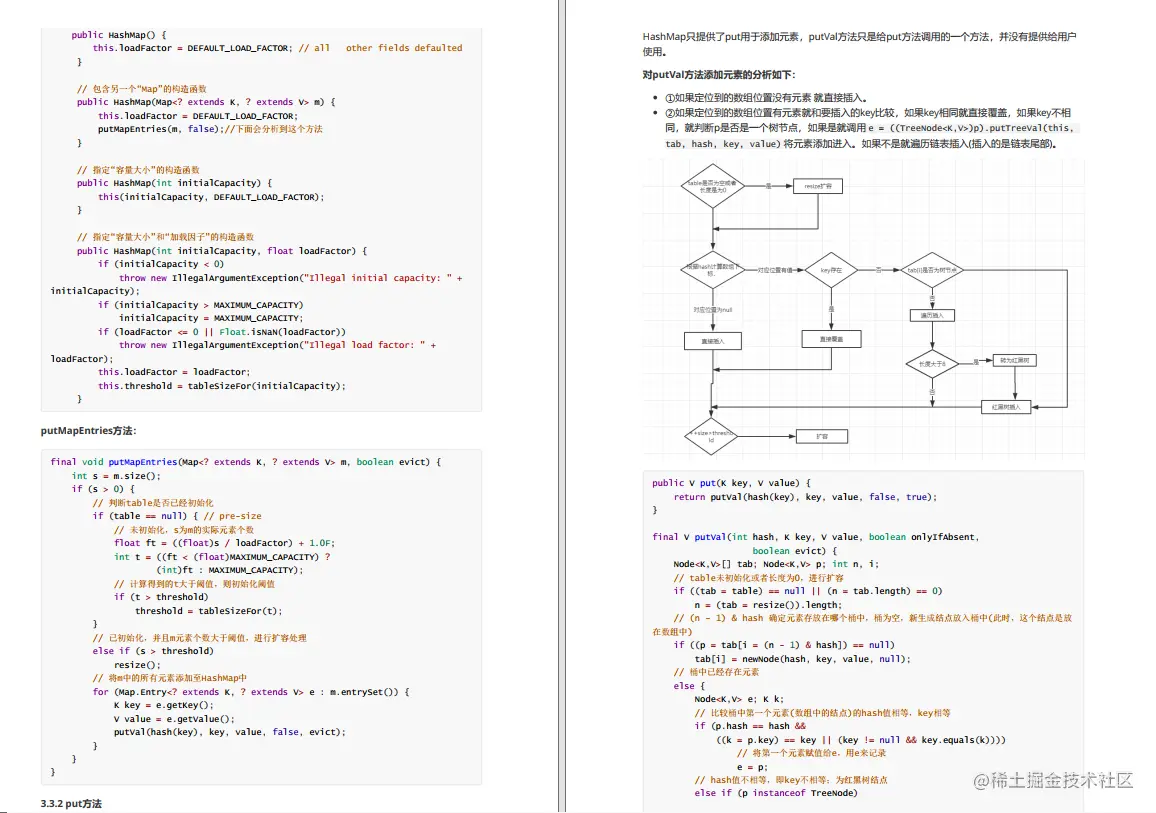
Task: Click the "红黑树插入" box in the flowchart
Action: (x=1006, y=407)
